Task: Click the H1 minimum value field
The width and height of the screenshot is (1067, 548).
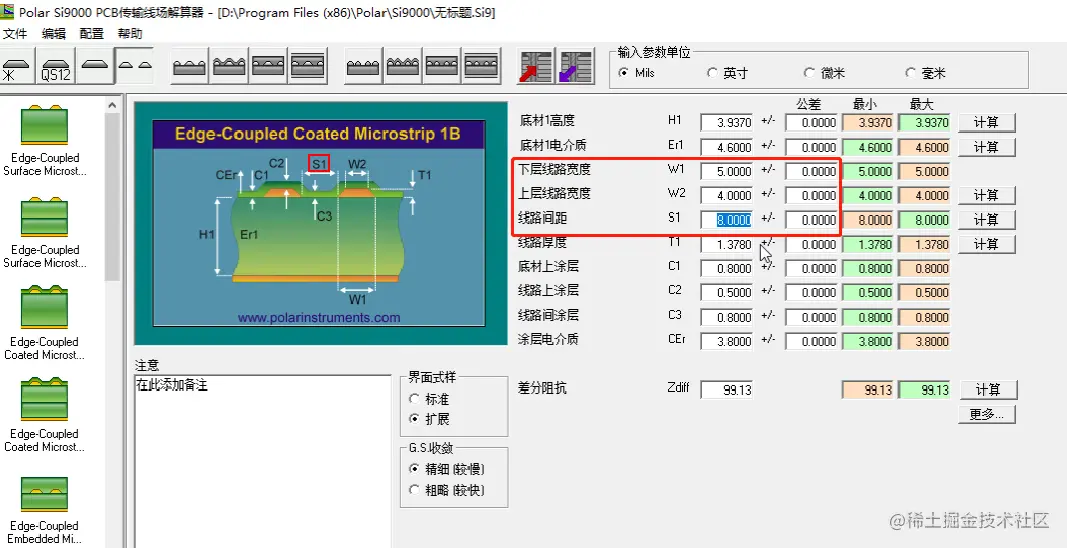Action: [868, 123]
